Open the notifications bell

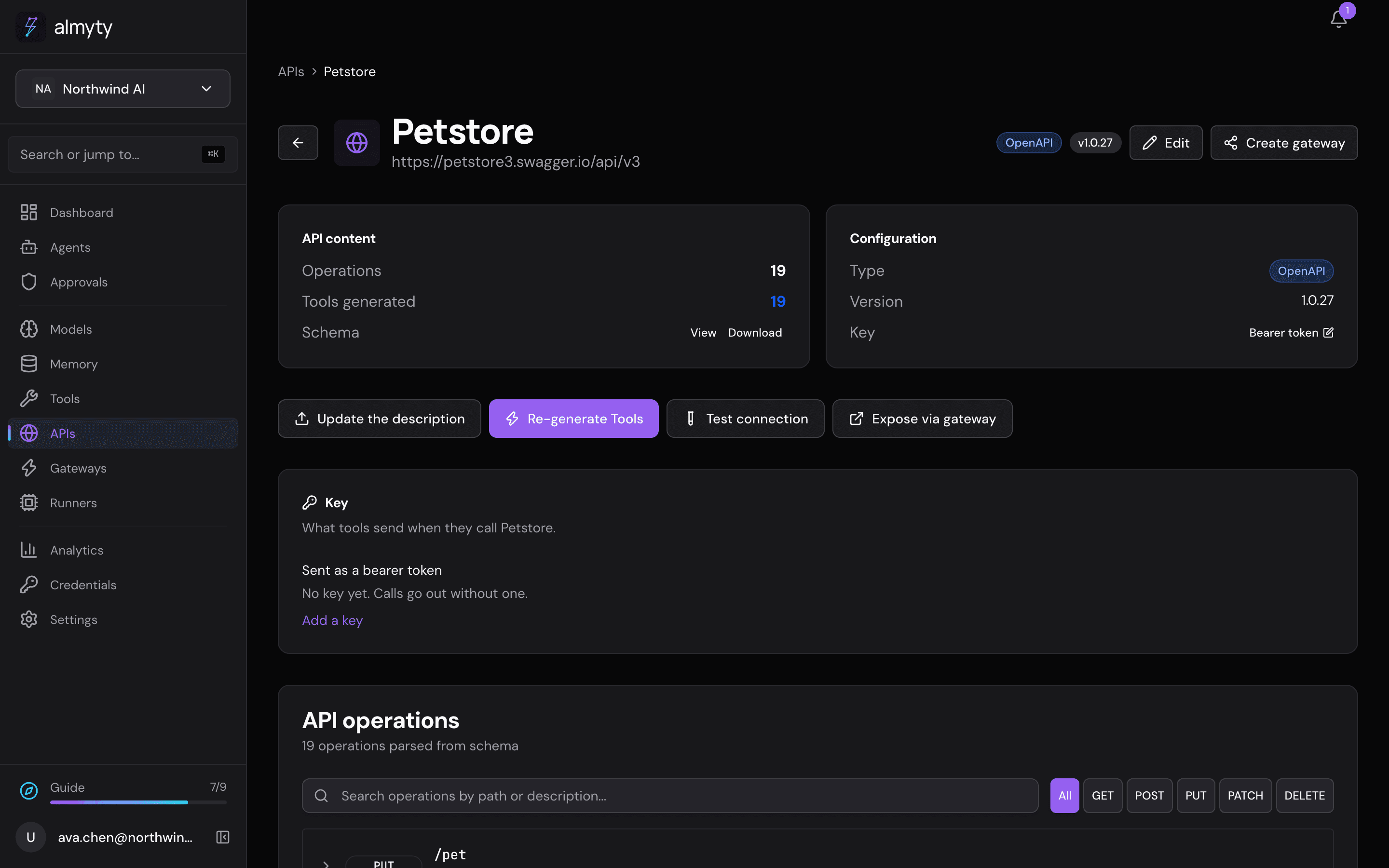(1338, 19)
